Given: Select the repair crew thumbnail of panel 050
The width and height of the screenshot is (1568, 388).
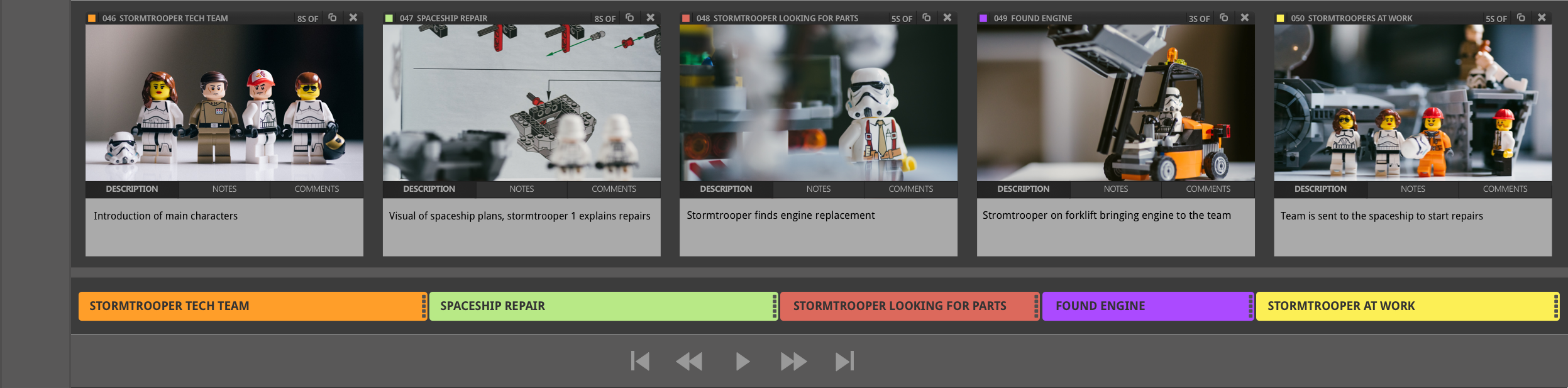Looking at the screenshot, I should pyautogui.click(x=1413, y=103).
